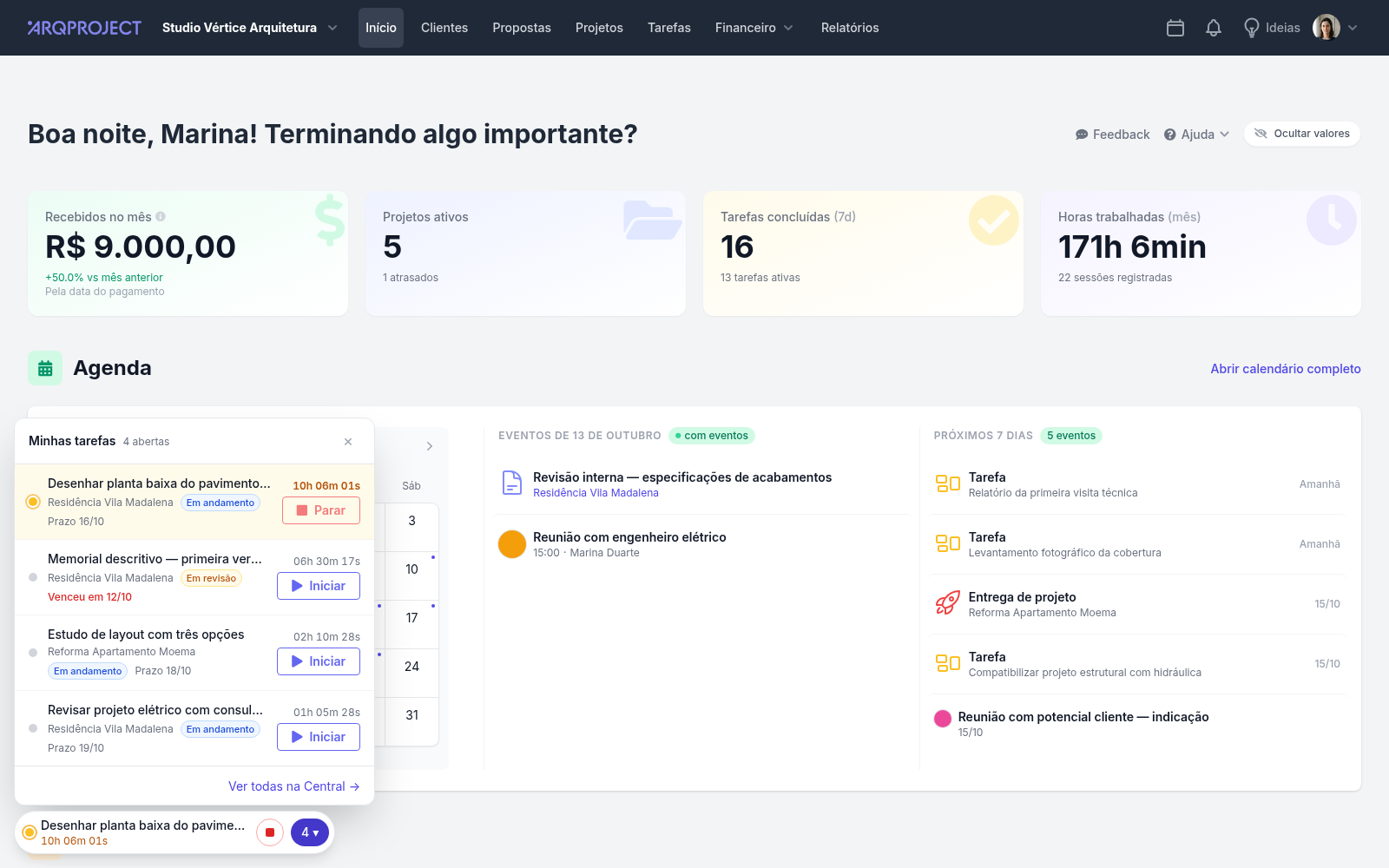Viewport: 1389px width, 868px height.
Task: Open Relatórios in navigation
Action: pyautogui.click(x=850, y=28)
